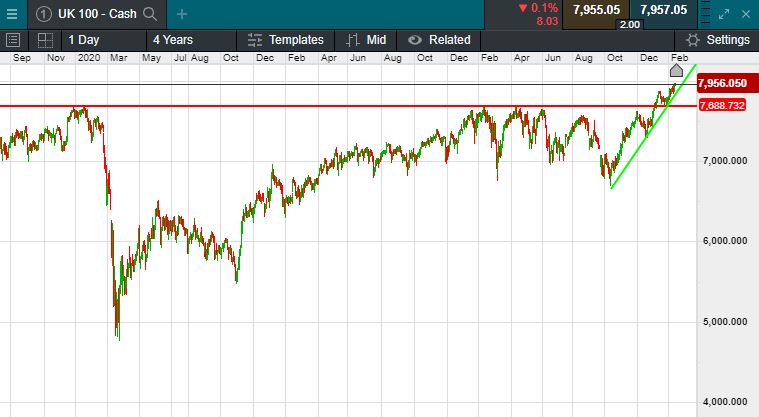Open the 4 Years range dropdown
Screen dimensions: 759x417
pos(191,40)
